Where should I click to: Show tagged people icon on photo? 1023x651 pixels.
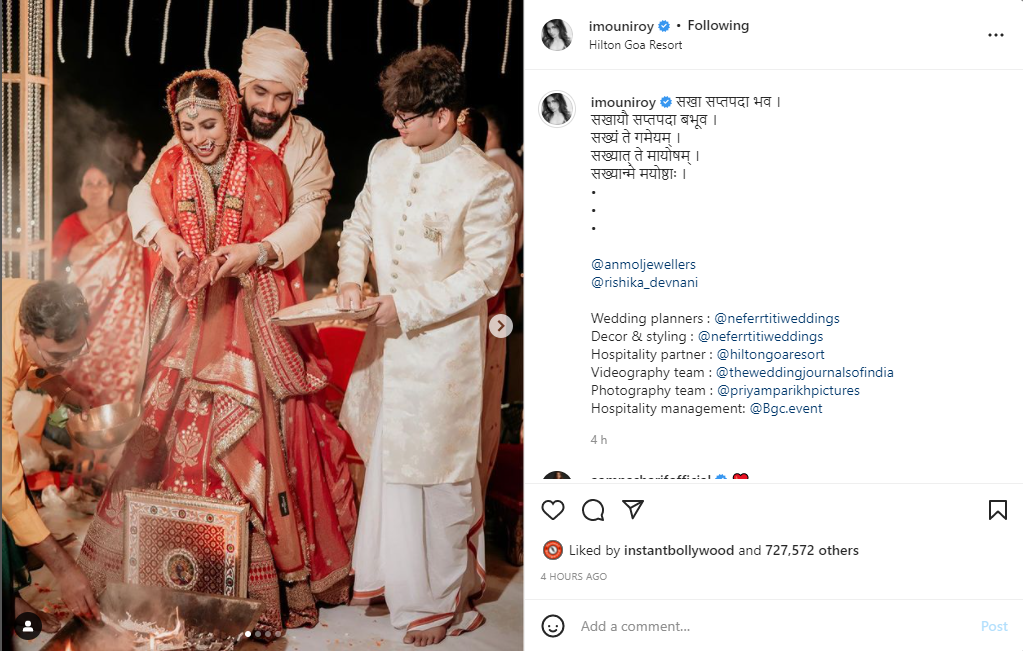[28, 626]
